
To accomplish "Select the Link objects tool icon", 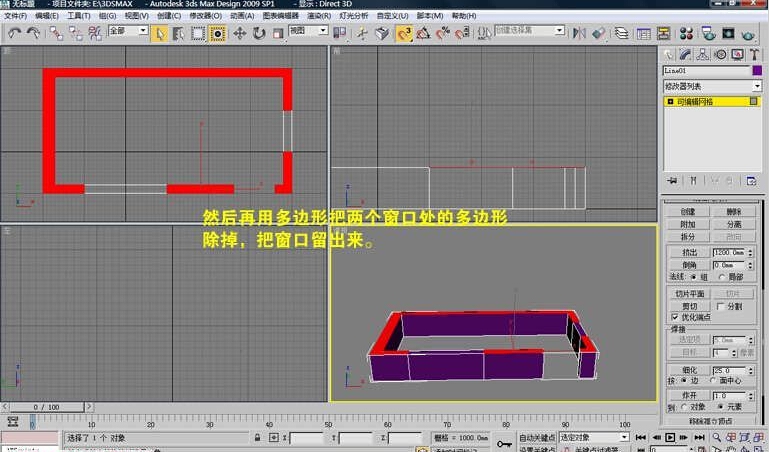I will 56,33.
